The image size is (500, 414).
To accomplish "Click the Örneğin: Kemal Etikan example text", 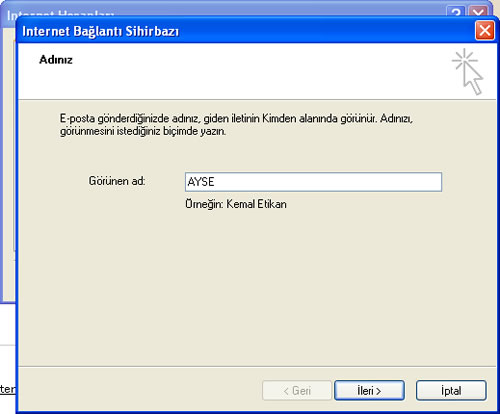I will tap(236, 204).
